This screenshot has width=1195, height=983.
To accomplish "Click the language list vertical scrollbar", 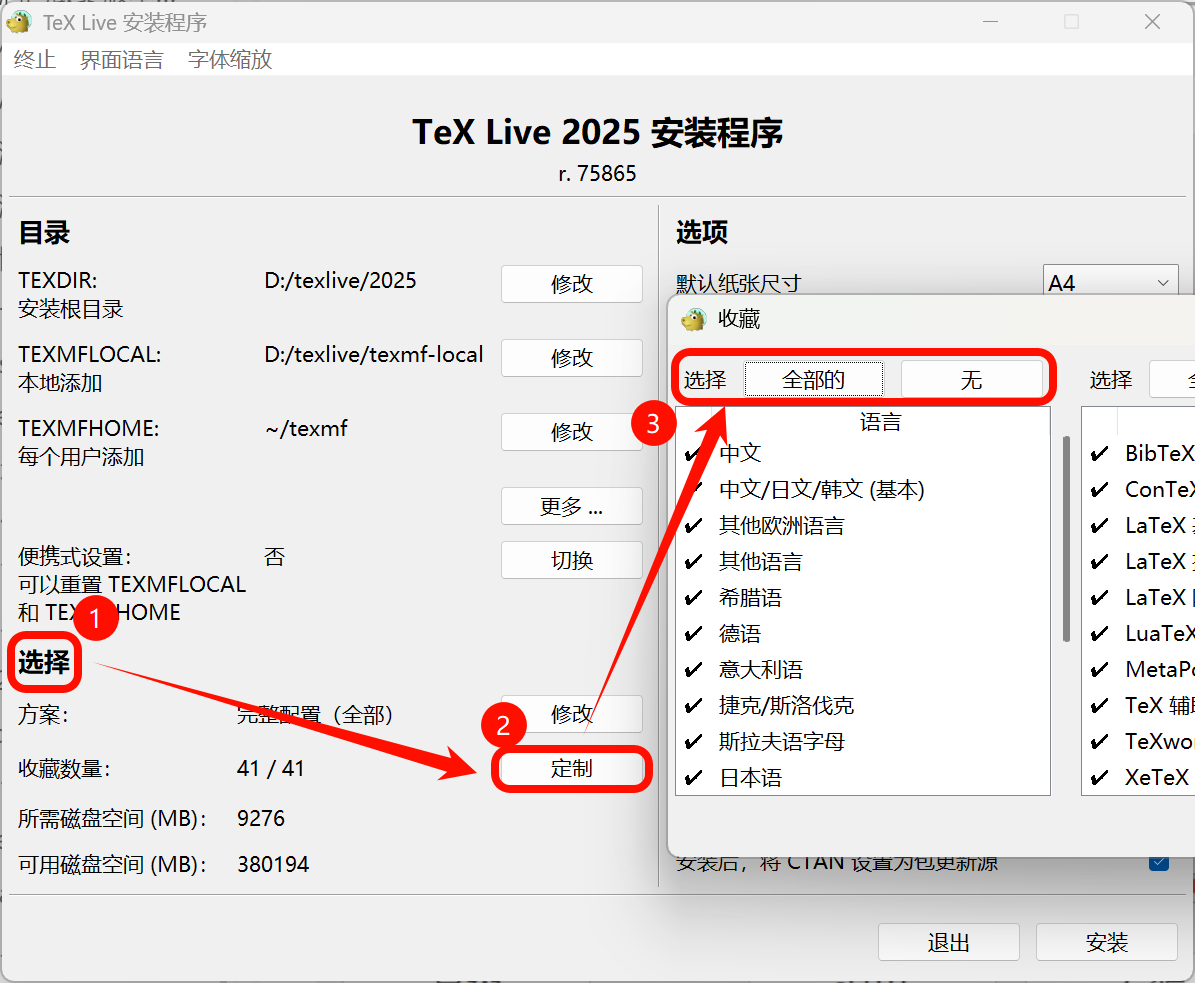I will (x=1066, y=540).
